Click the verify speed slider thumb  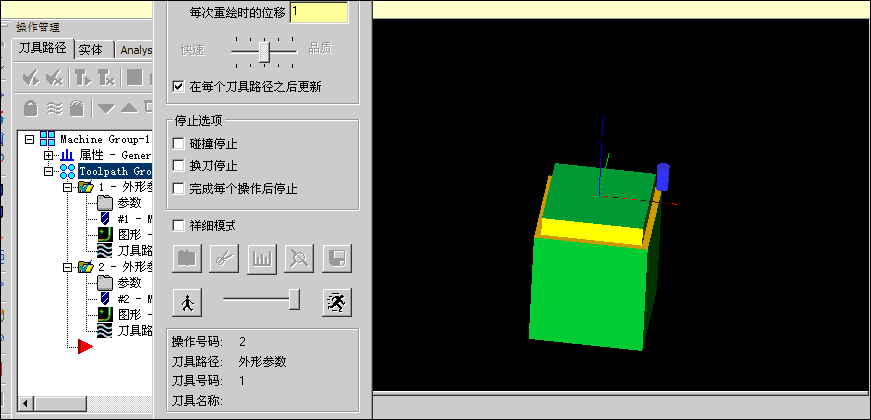click(x=295, y=300)
